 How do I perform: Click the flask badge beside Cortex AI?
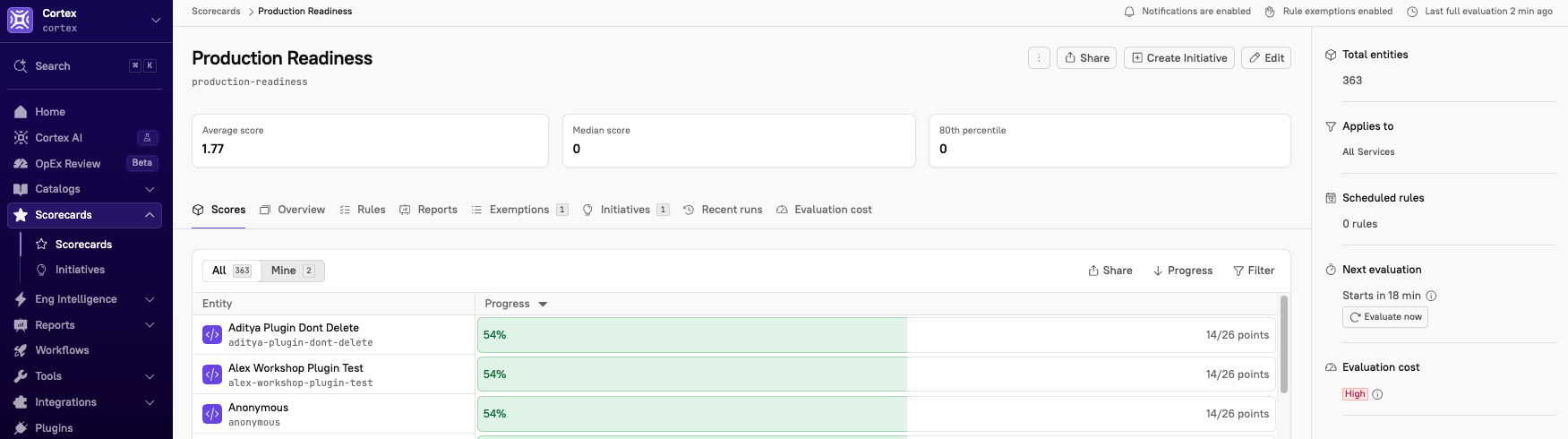click(x=148, y=138)
